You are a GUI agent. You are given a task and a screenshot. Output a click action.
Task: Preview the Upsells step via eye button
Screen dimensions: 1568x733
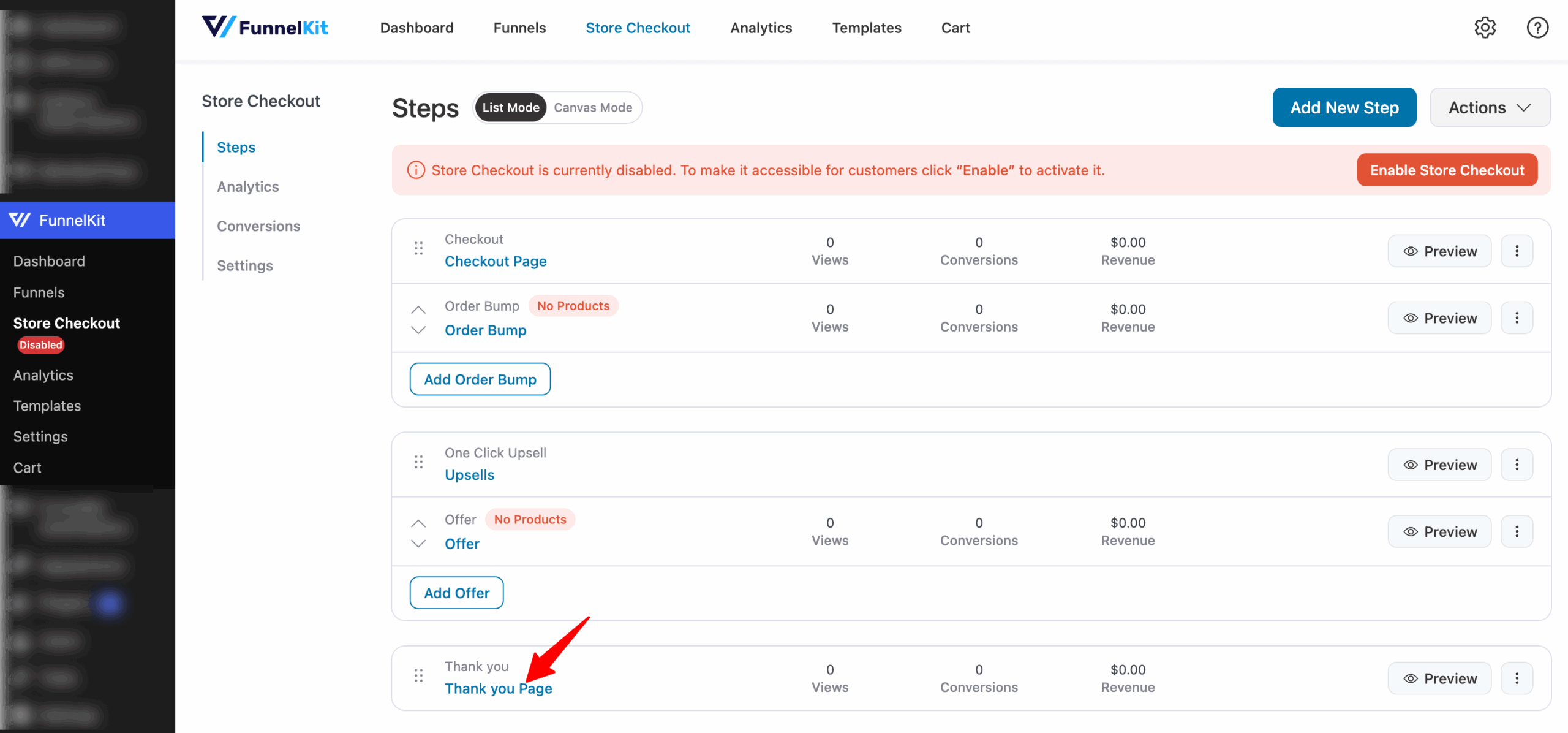(x=1439, y=465)
